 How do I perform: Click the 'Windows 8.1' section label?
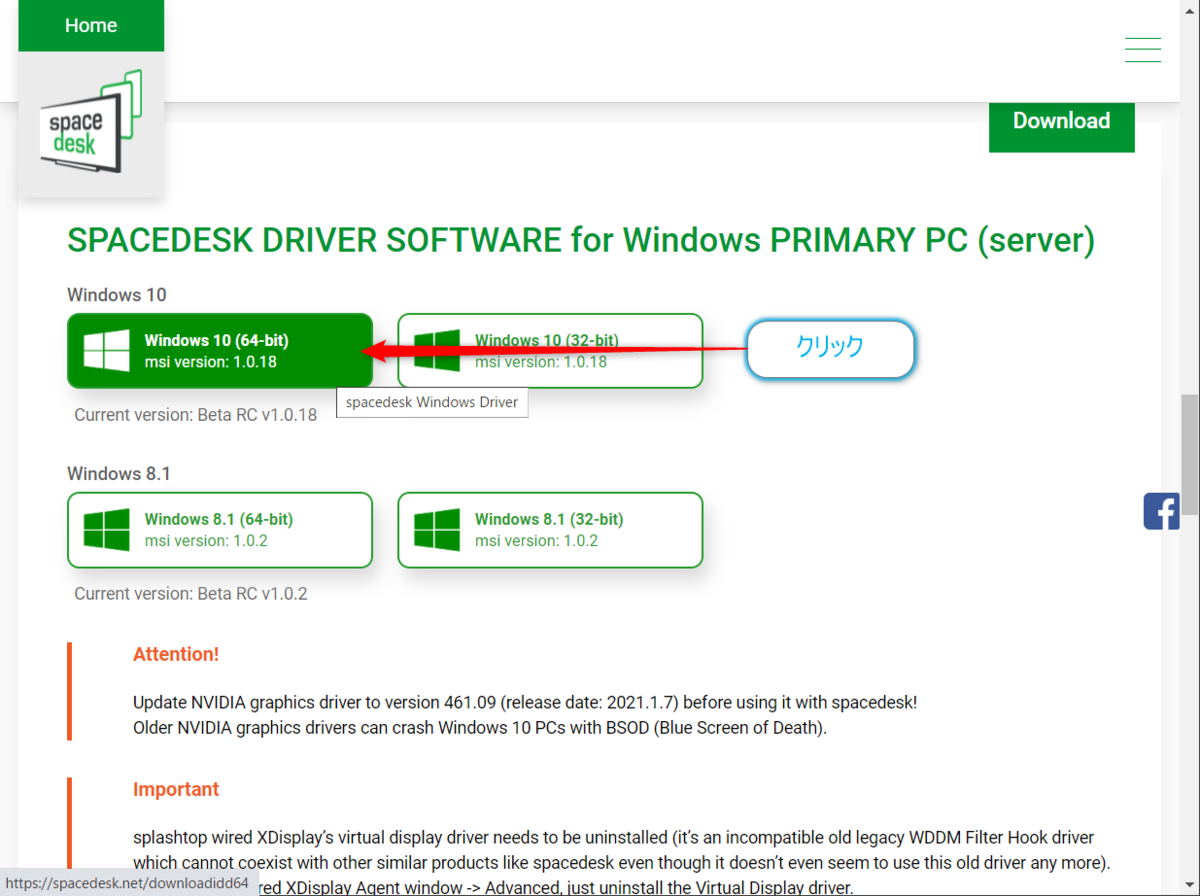point(118,473)
